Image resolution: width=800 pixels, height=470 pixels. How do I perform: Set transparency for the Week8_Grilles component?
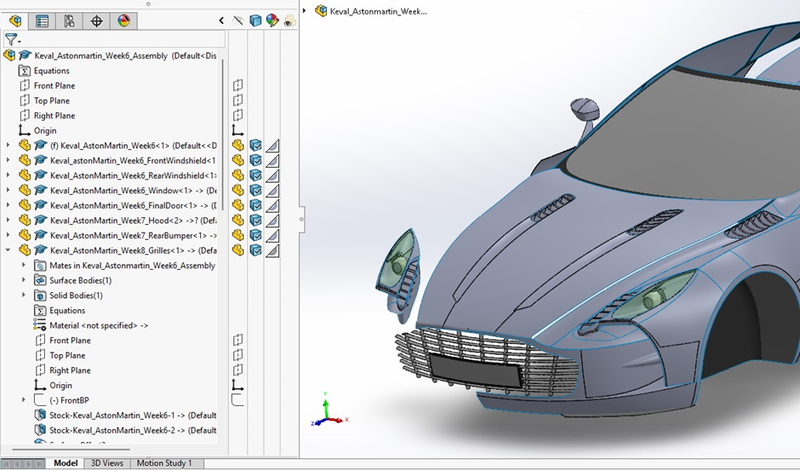click(272, 250)
